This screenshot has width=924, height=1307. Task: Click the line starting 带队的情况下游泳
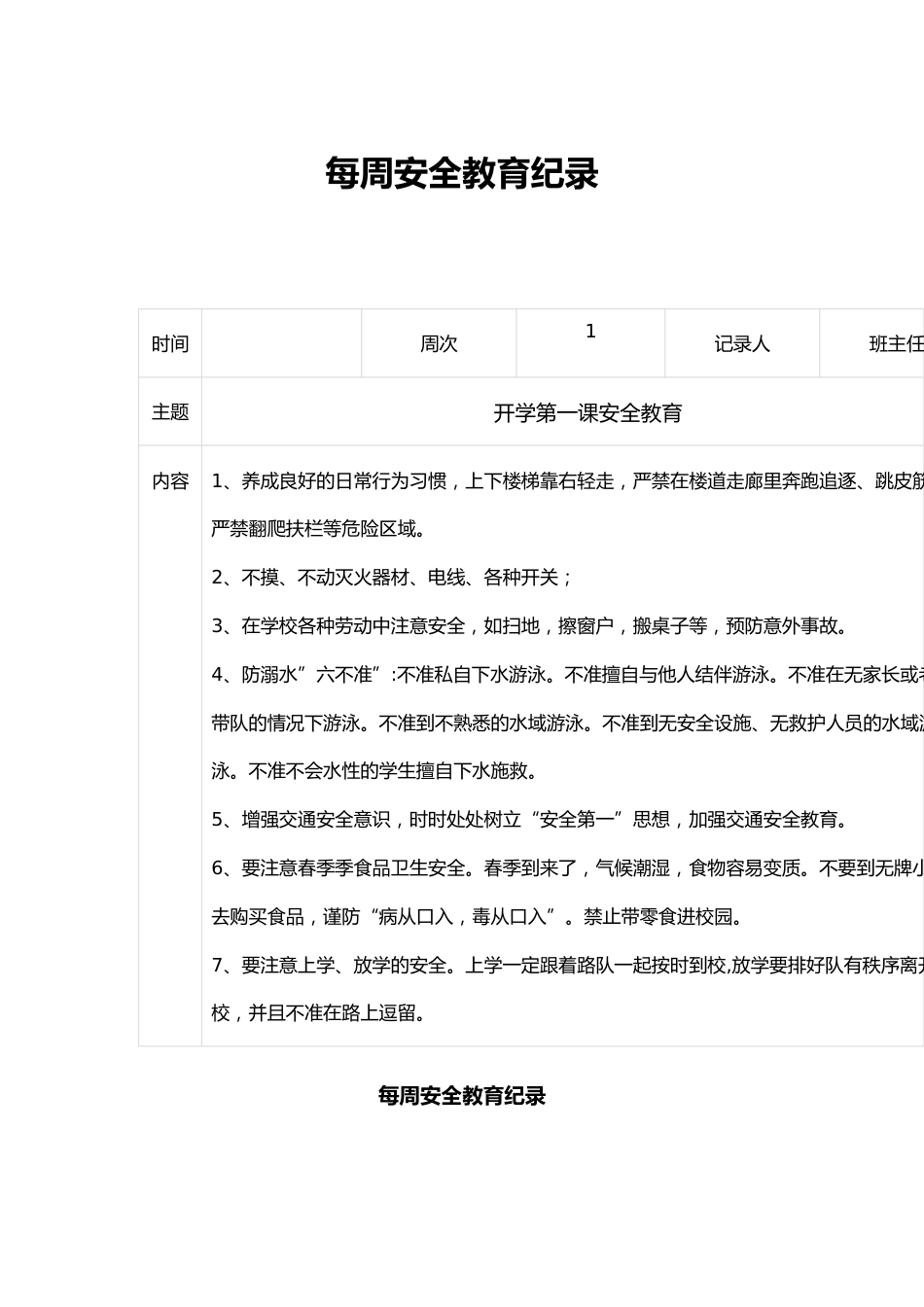coord(567,724)
